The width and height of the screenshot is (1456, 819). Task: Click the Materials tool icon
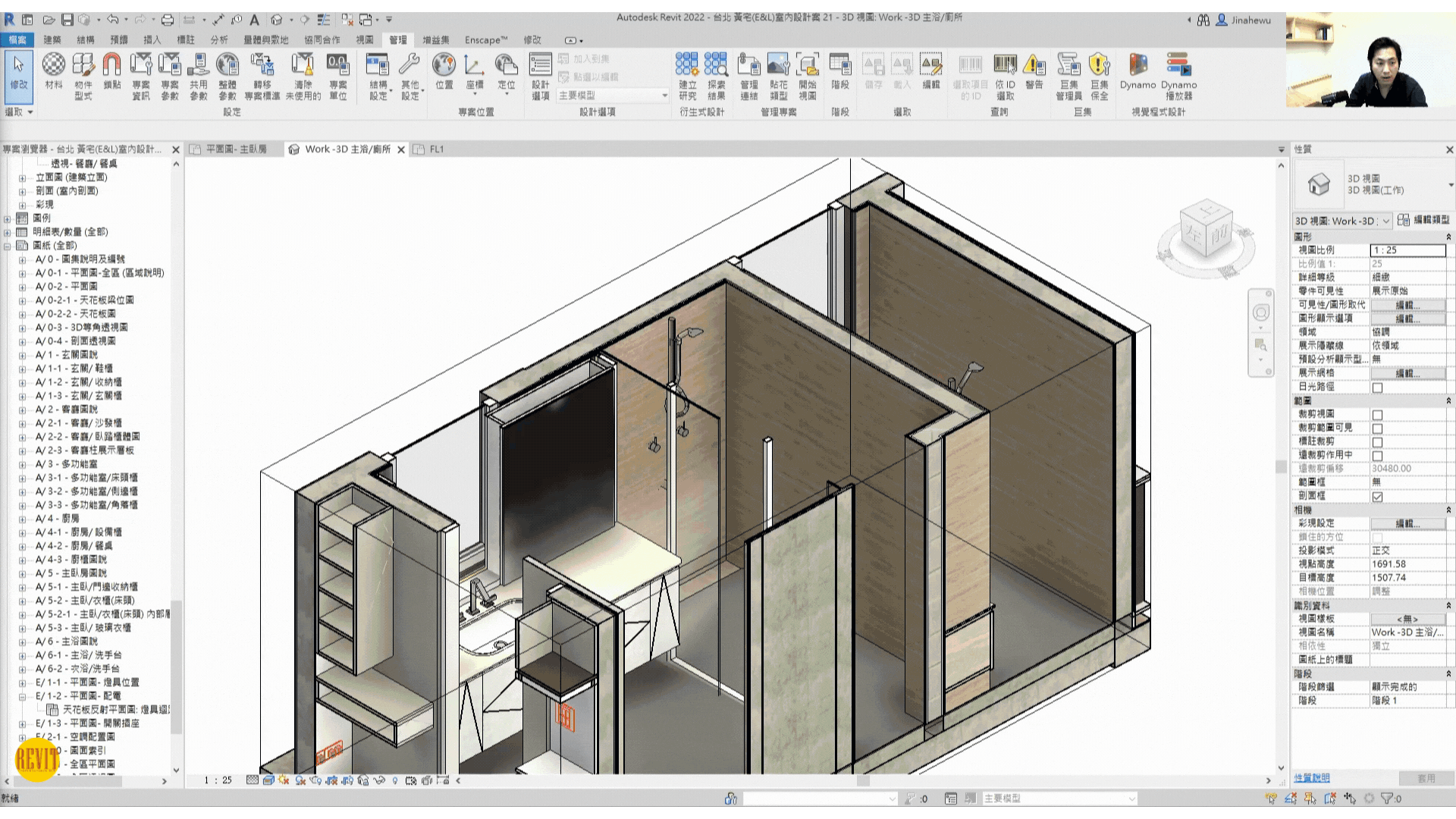[53, 74]
